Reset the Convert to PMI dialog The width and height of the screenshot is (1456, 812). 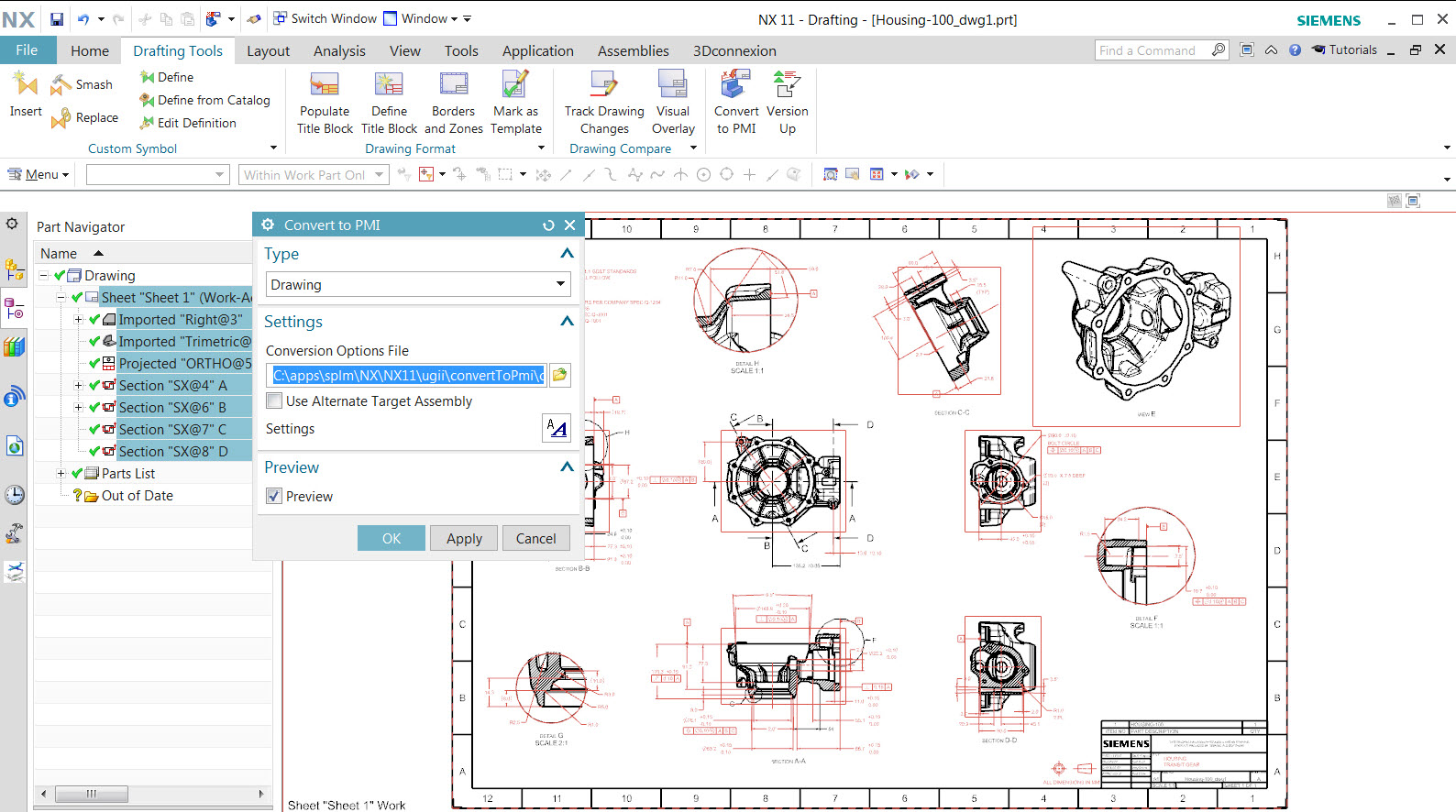(548, 225)
